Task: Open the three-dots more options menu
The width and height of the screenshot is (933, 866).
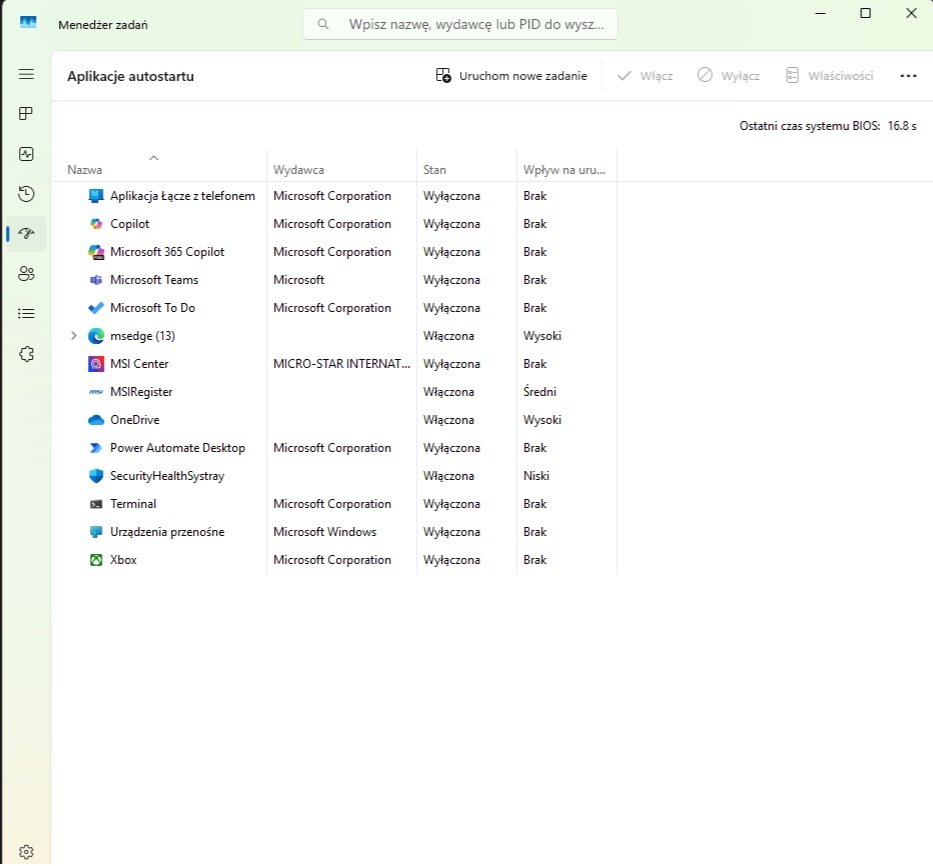Action: (908, 76)
